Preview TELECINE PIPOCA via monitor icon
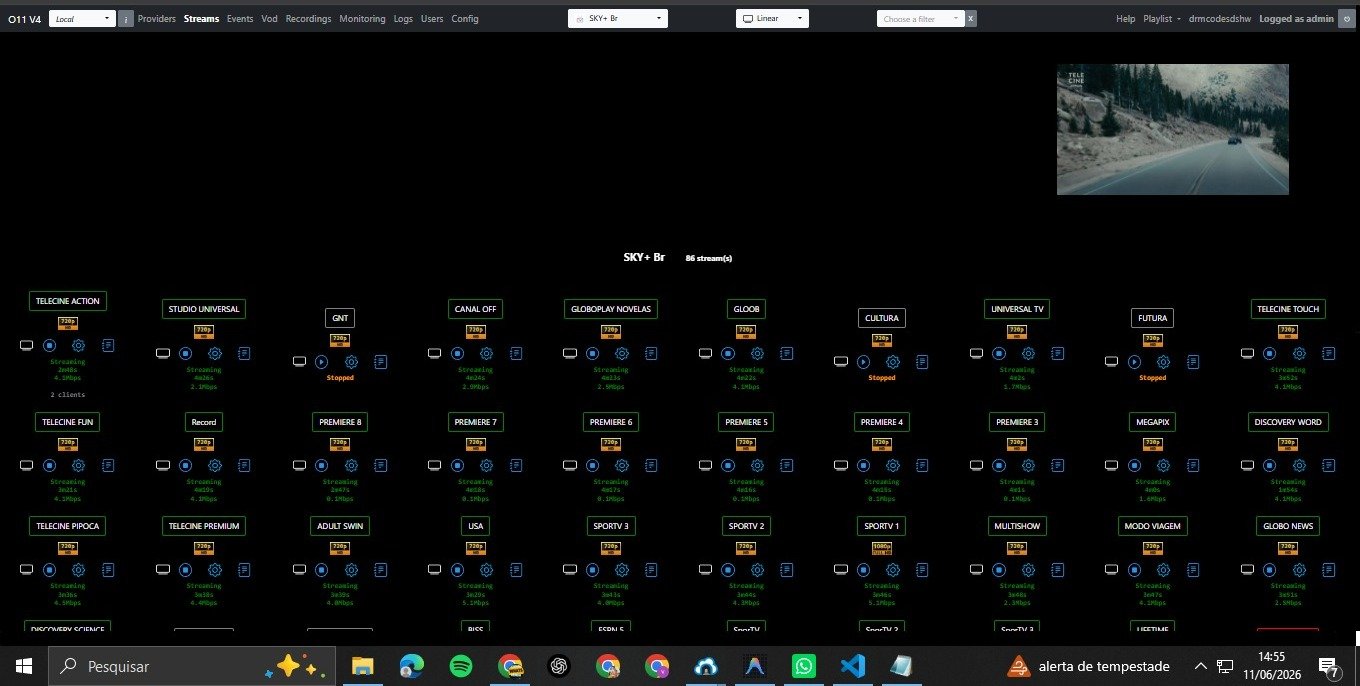1360x686 pixels. click(x=27, y=569)
